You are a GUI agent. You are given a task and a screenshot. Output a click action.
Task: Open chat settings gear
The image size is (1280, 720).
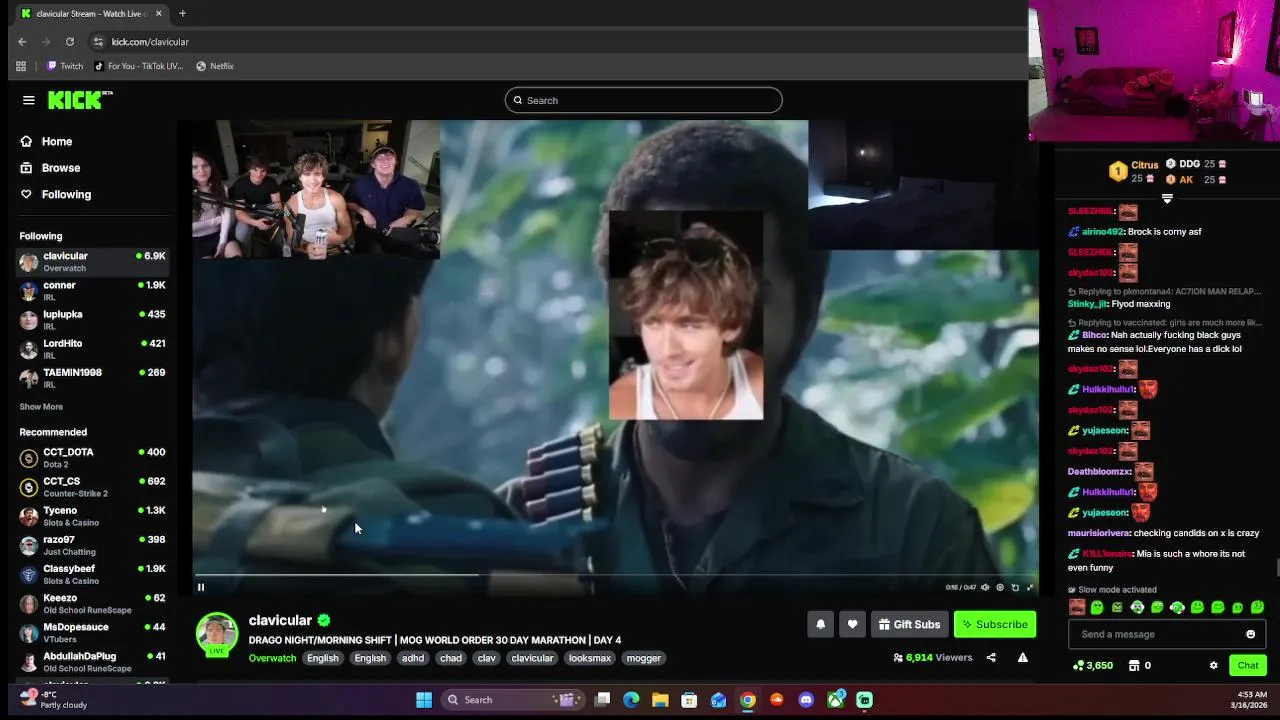click(x=1213, y=665)
